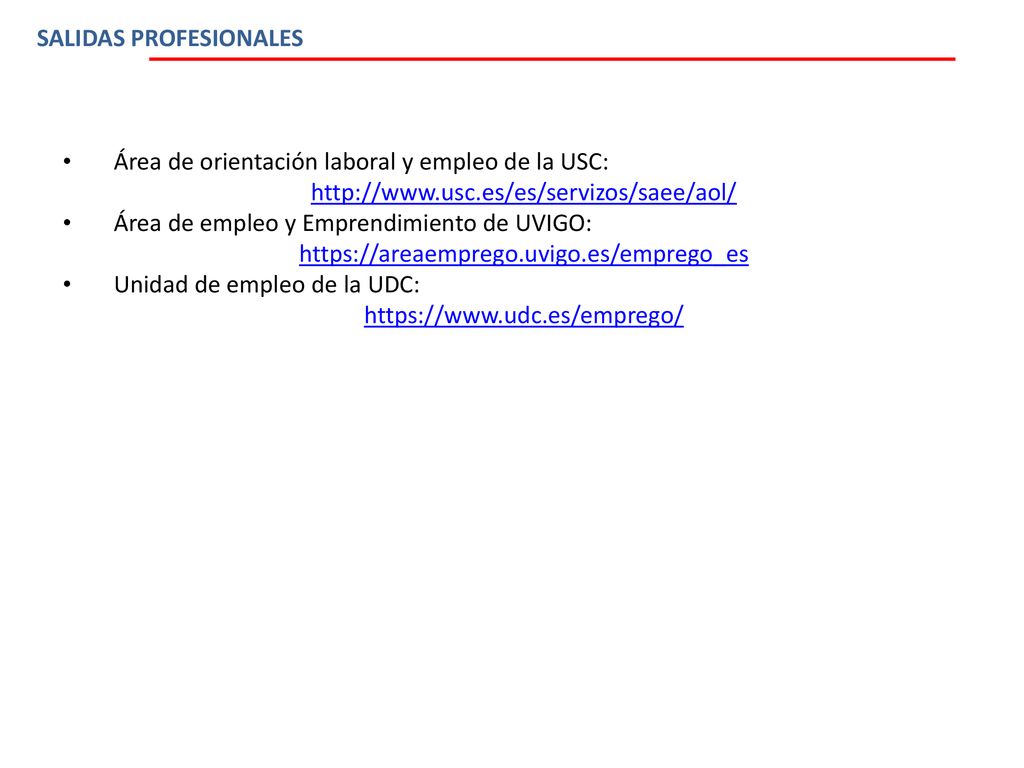This screenshot has height=768, width=1024.
Task: Open the areaemprego.uvigo.es link
Action: [524, 254]
